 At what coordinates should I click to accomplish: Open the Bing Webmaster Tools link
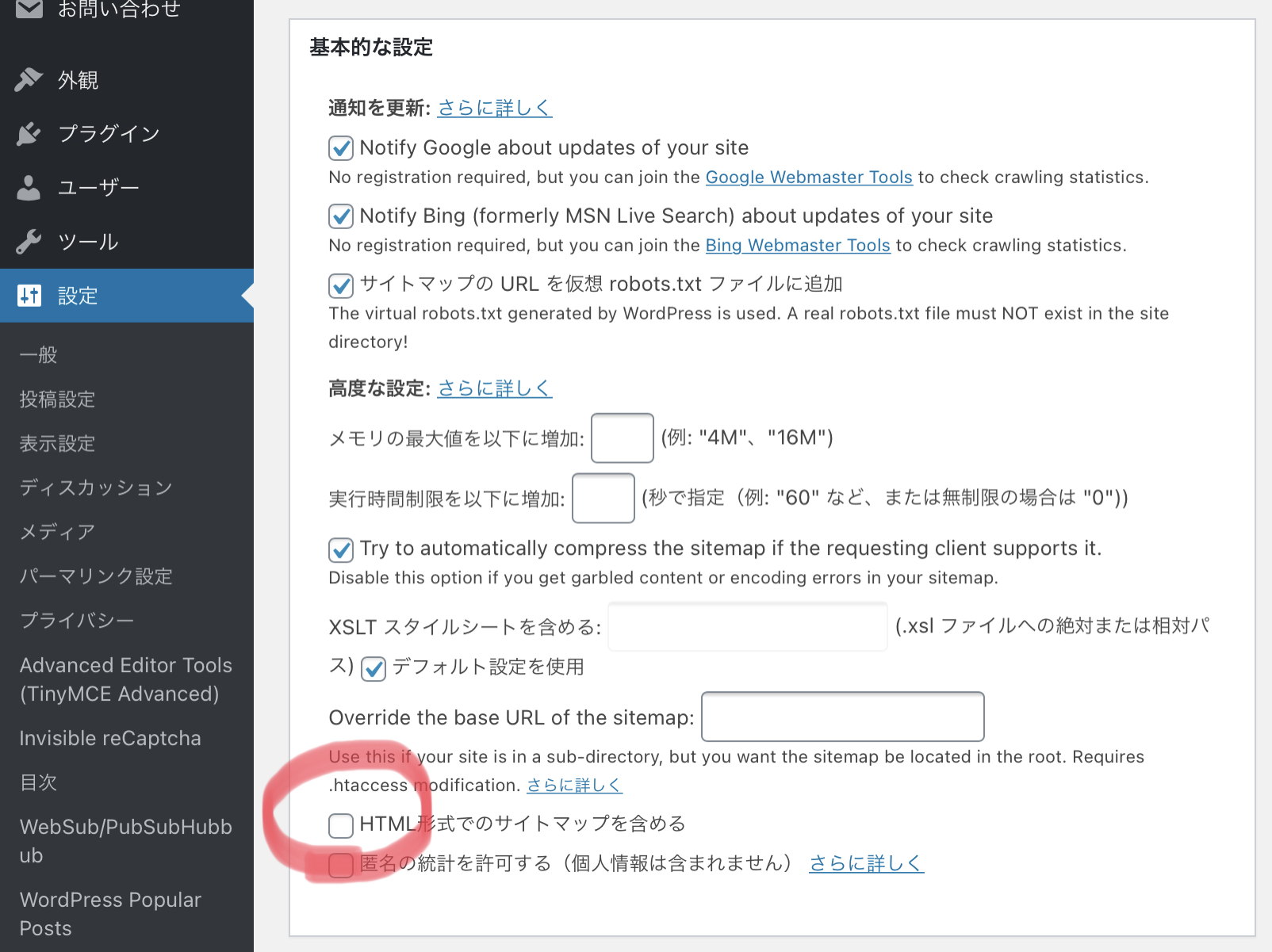tap(798, 246)
